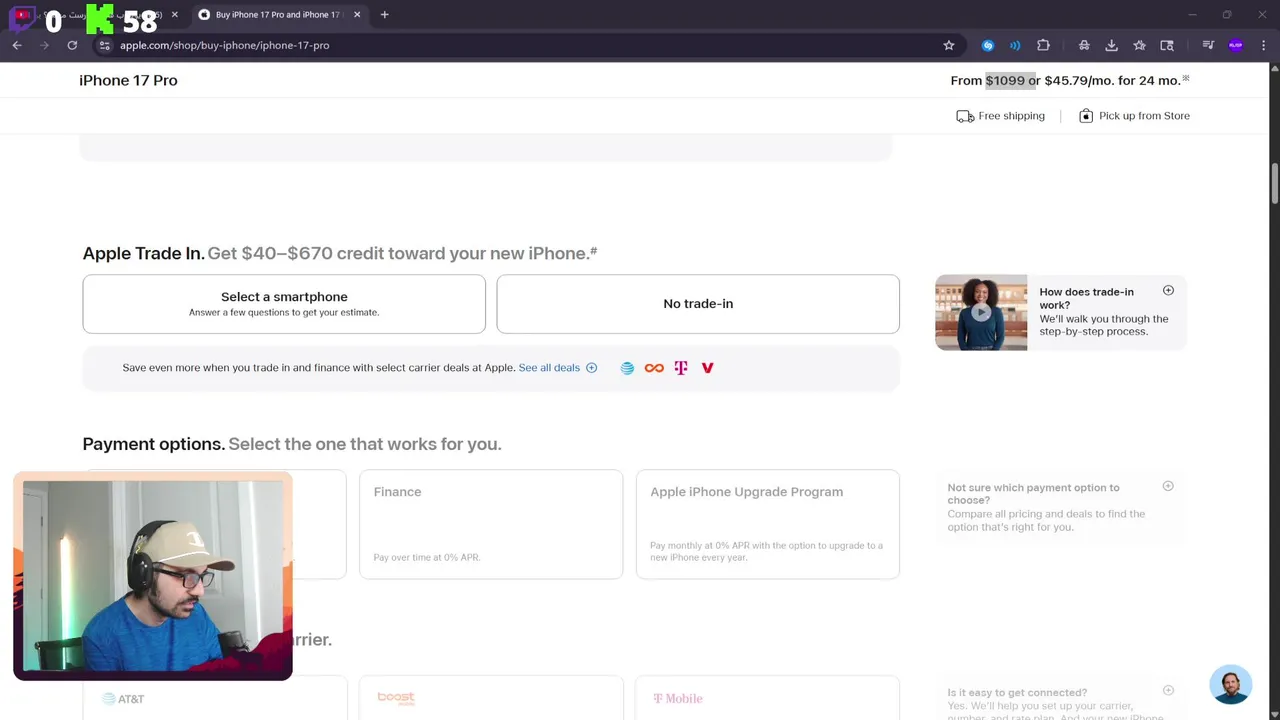
Task: Open chat with the Apple specialist avatar
Action: click(1230, 685)
